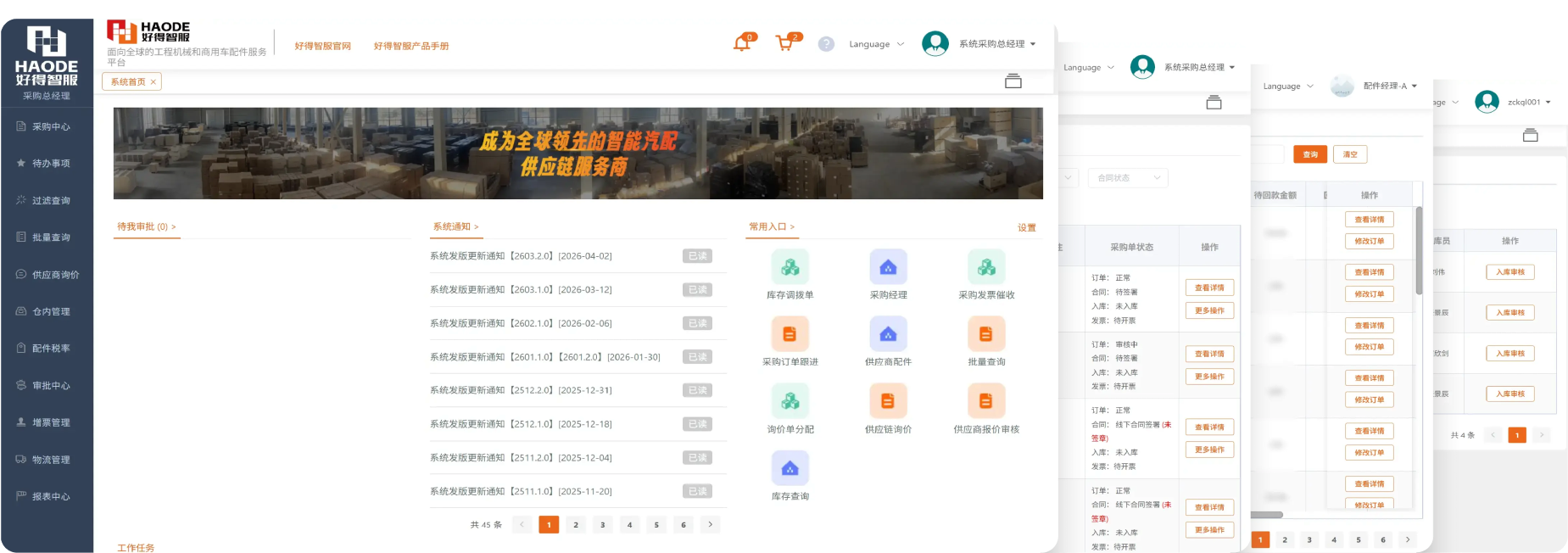The height and width of the screenshot is (553, 1568).
Task: Click the warehouse banner image
Action: (x=578, y=154)
